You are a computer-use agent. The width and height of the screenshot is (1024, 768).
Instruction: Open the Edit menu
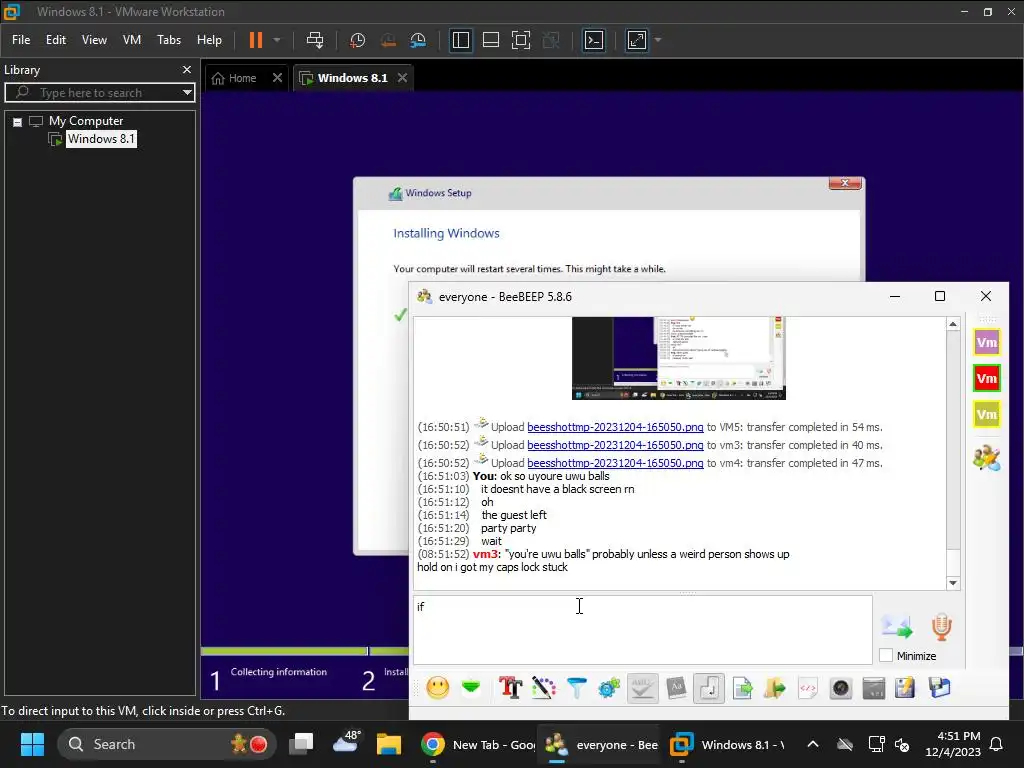coord(56,40)
